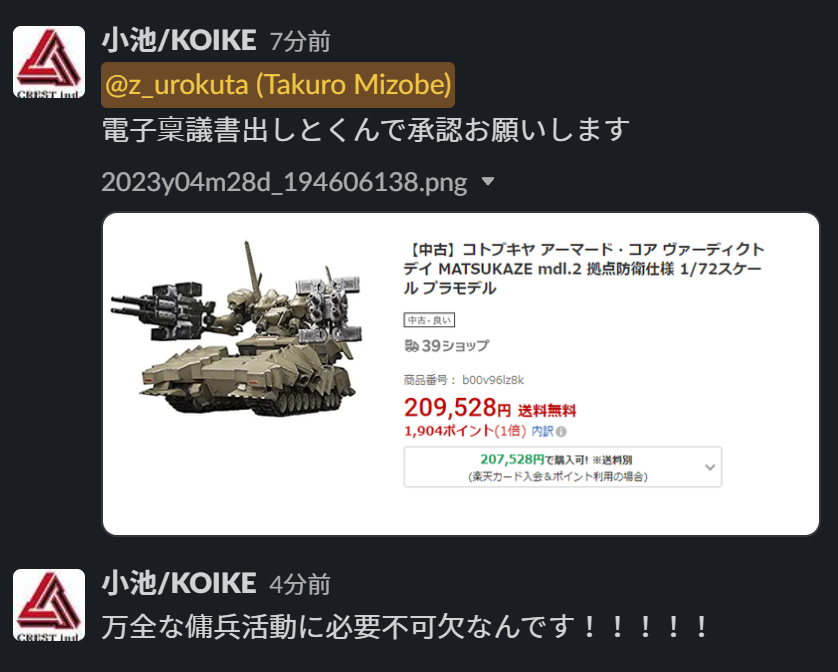Click KOIKE's avatar on the second message
This screenshot has height=672, width=838.
point(49,604)
